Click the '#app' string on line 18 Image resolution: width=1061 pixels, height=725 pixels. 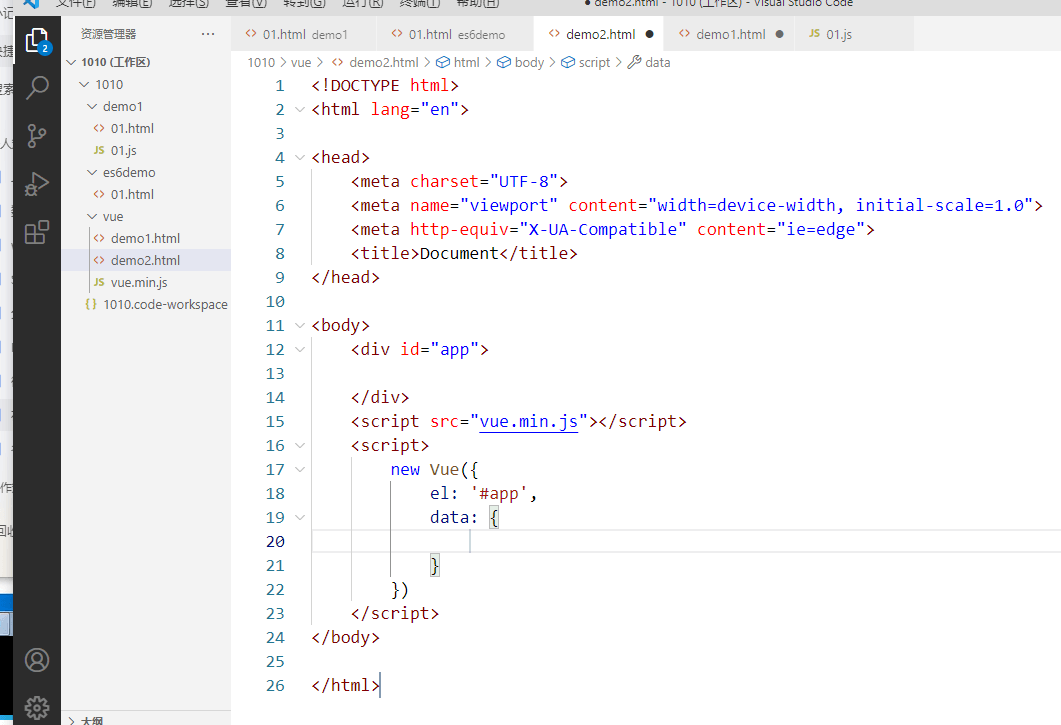499,493
